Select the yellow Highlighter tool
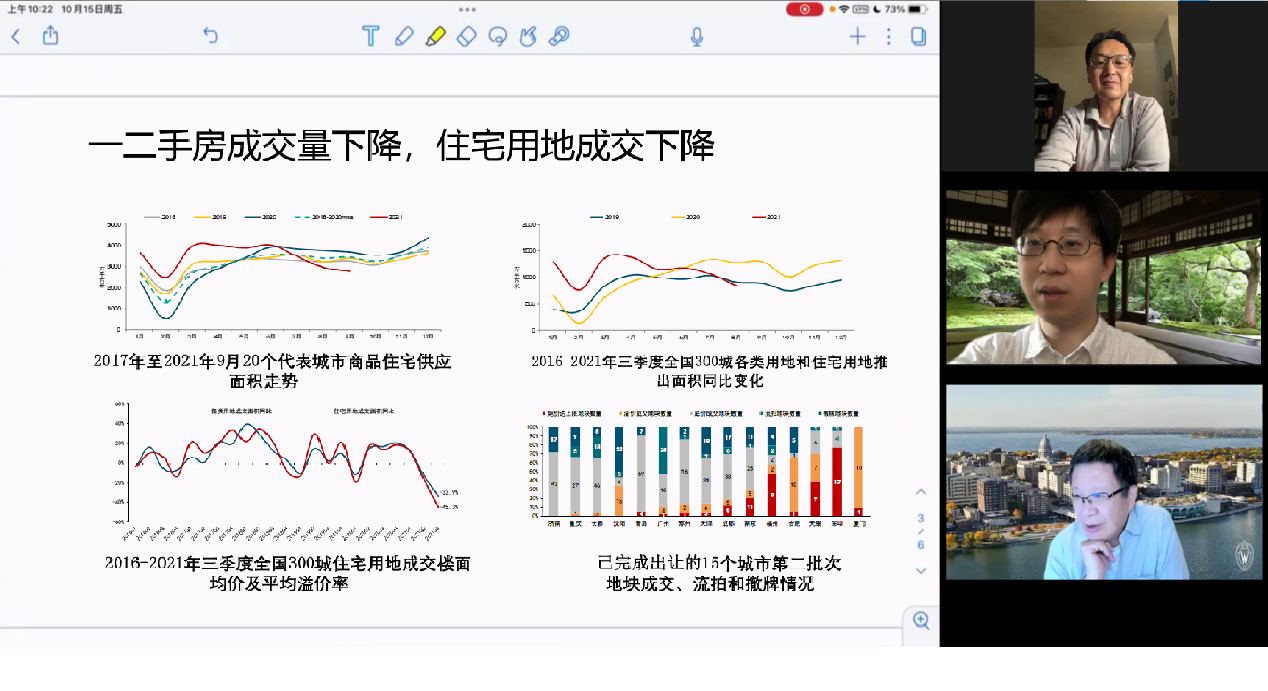 pyautogui.click(x=434, y=35)
